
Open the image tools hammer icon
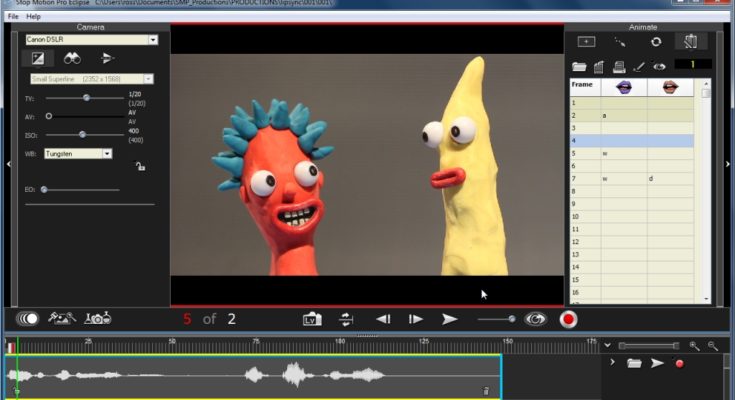61,318
